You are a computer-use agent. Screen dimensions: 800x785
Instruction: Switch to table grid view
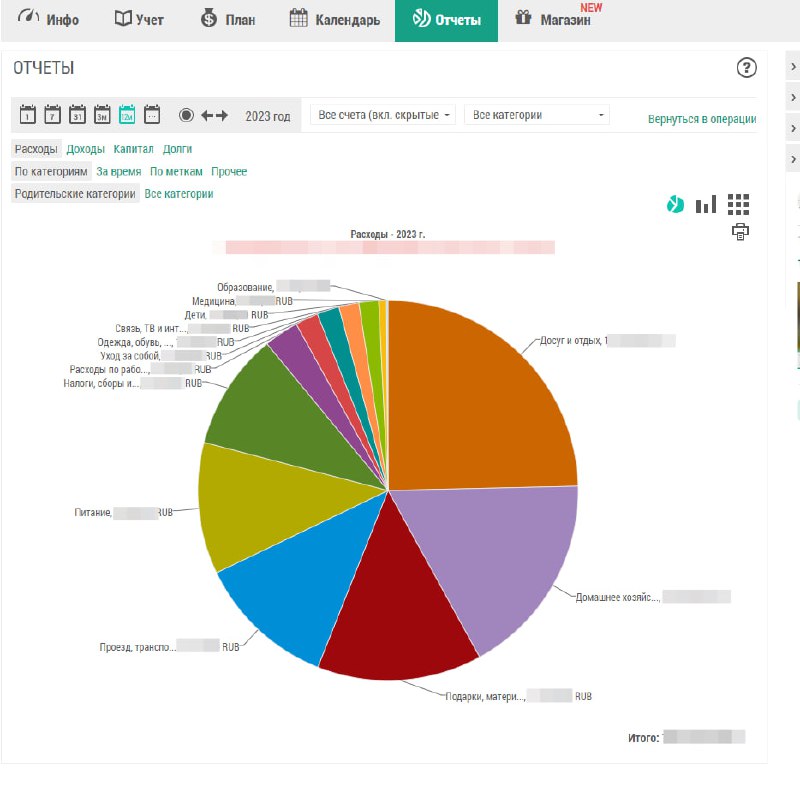[x=738, y=204]
